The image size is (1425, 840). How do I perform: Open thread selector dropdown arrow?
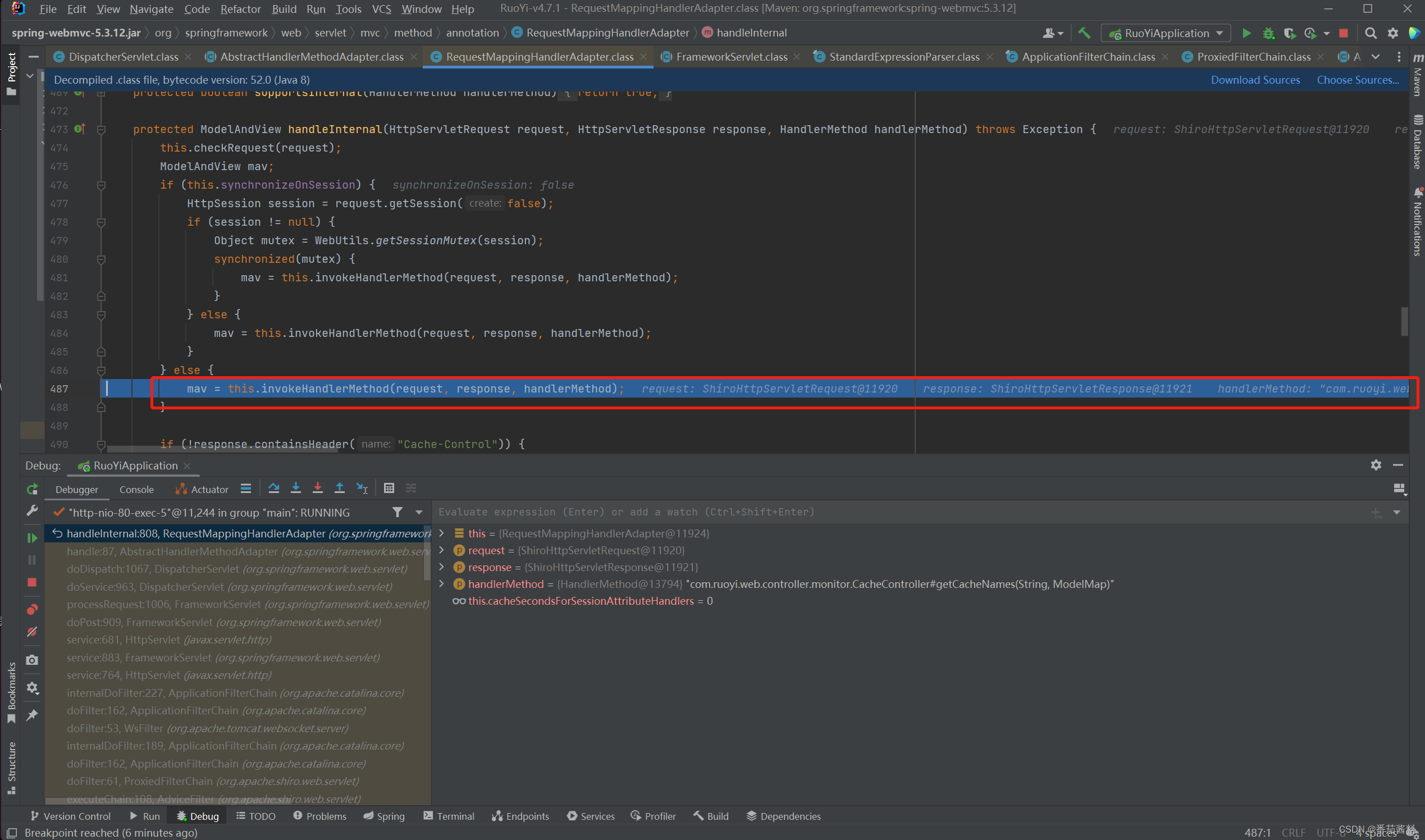pyautogui.click(x=419, y=512)
